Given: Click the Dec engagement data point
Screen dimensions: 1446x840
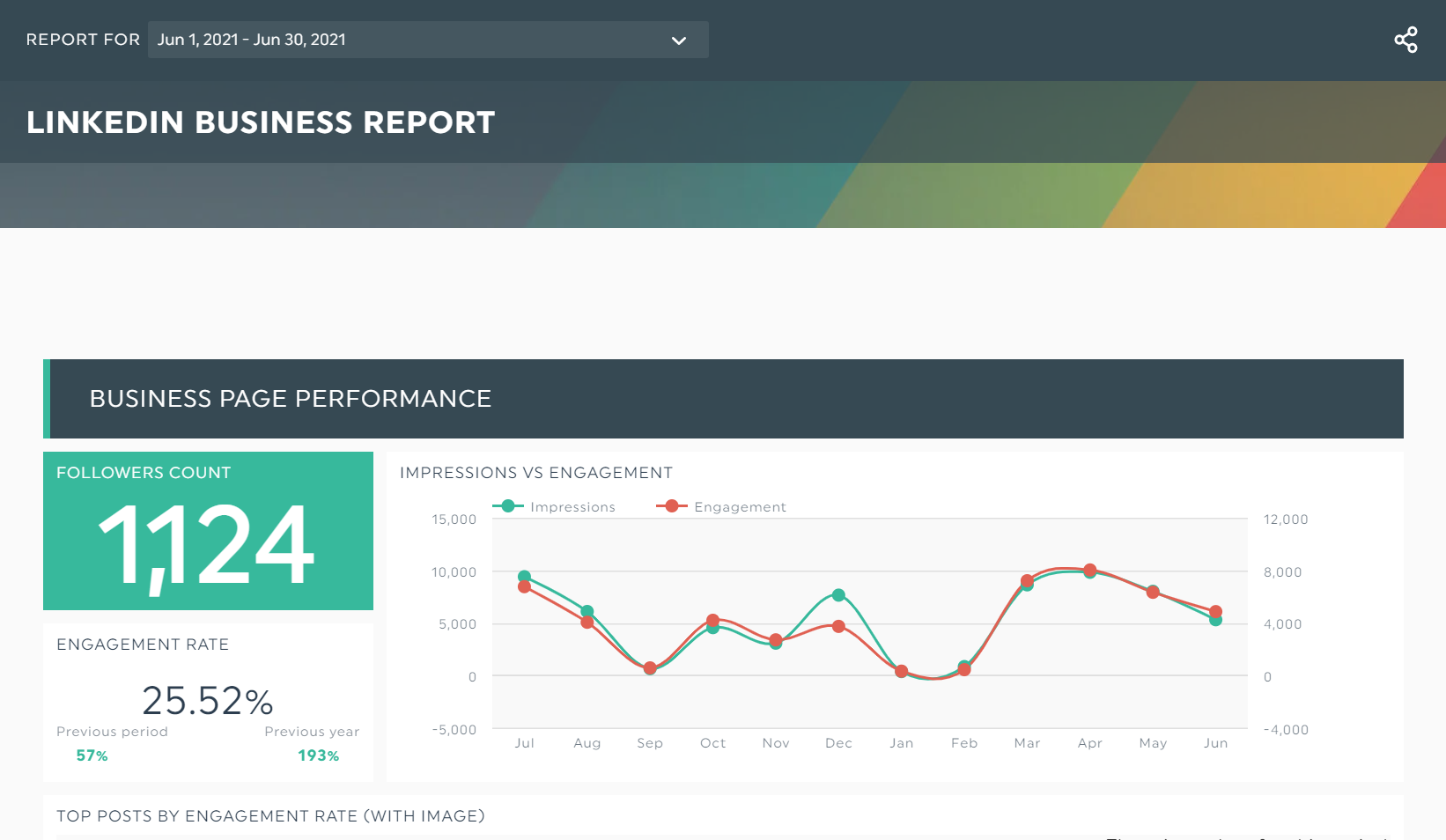Looking at the screenshot, I should (838, 626).
